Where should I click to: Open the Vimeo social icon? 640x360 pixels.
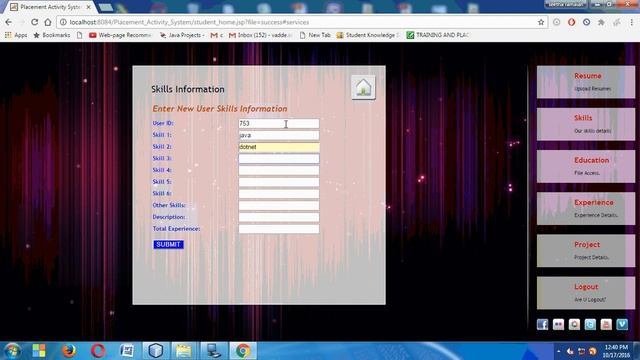pos(622,324)
